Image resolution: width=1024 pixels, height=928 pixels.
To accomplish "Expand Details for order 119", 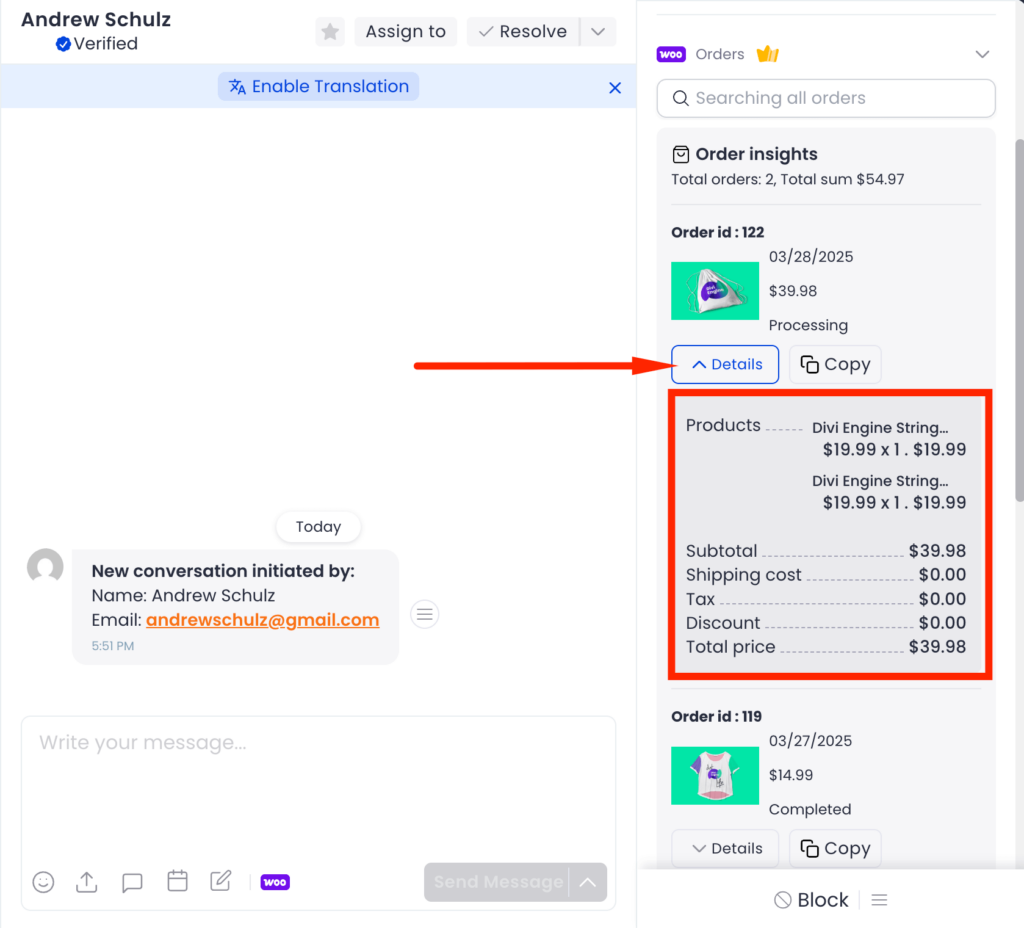I will [725, 848].
